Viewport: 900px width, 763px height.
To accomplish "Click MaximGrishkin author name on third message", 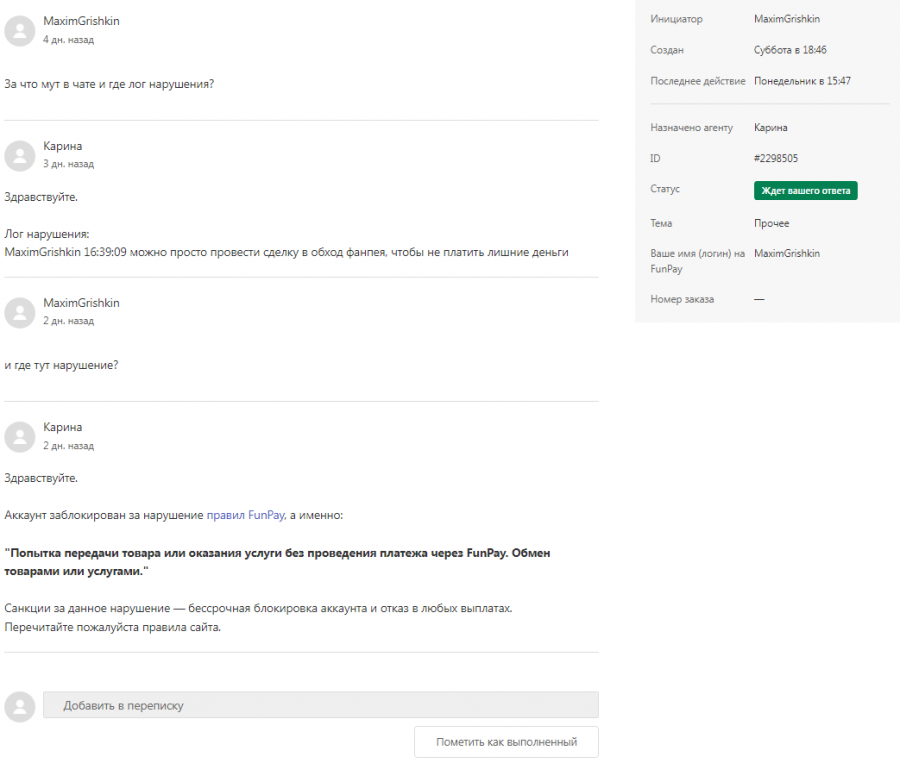I will tap(82, 303).
